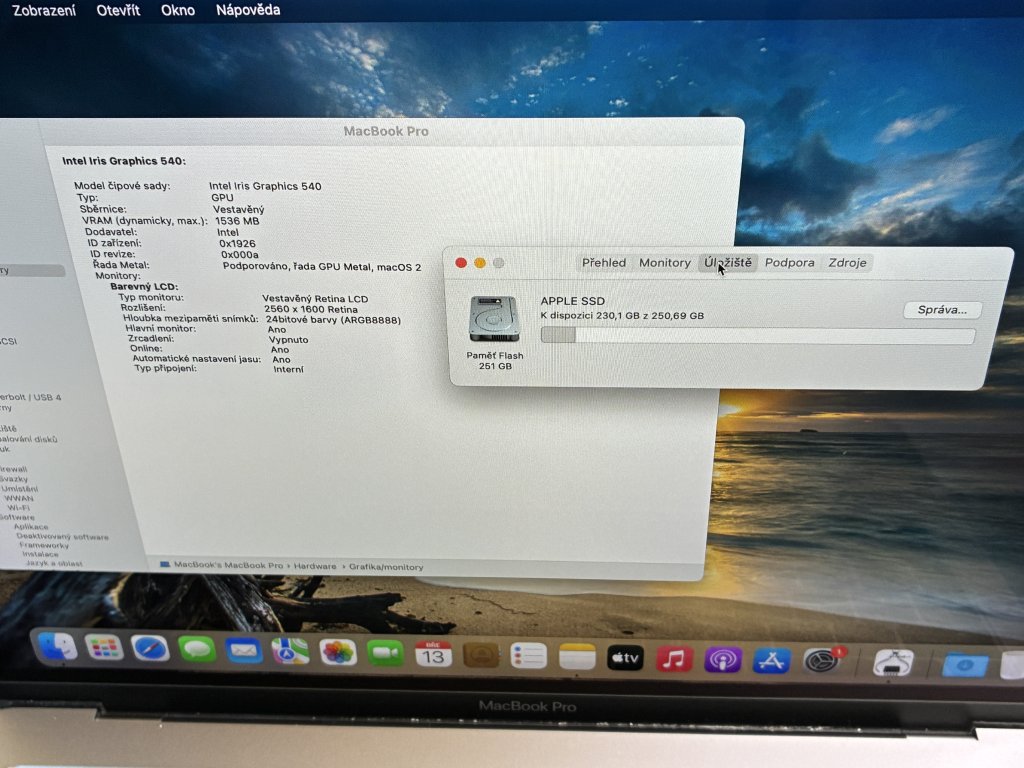Click the highlighted selected sidebar row
1024x768 pixels.
click(x=33, y=270)
